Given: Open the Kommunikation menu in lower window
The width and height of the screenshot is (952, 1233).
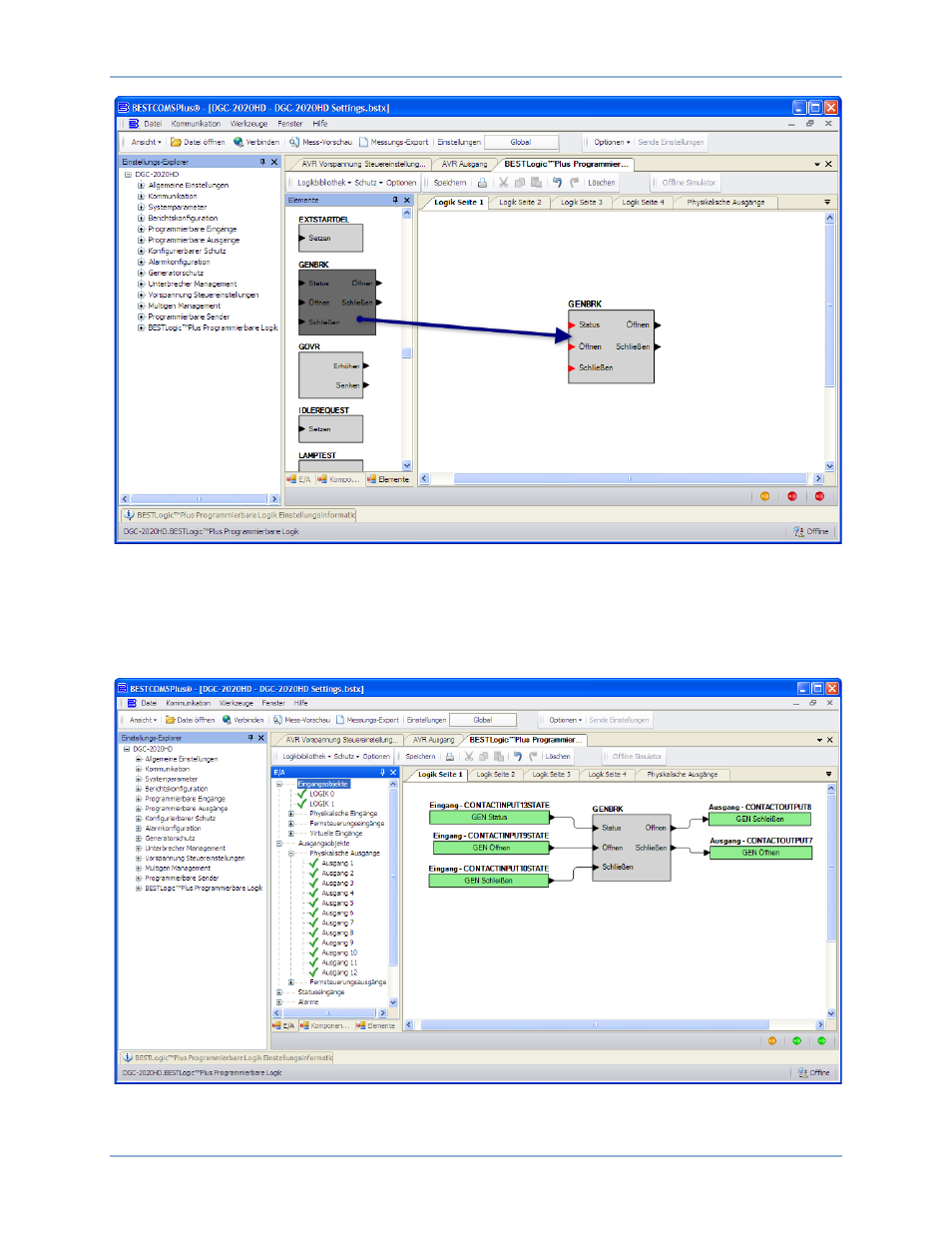Looking at the screenshot, I should point(188,704).
